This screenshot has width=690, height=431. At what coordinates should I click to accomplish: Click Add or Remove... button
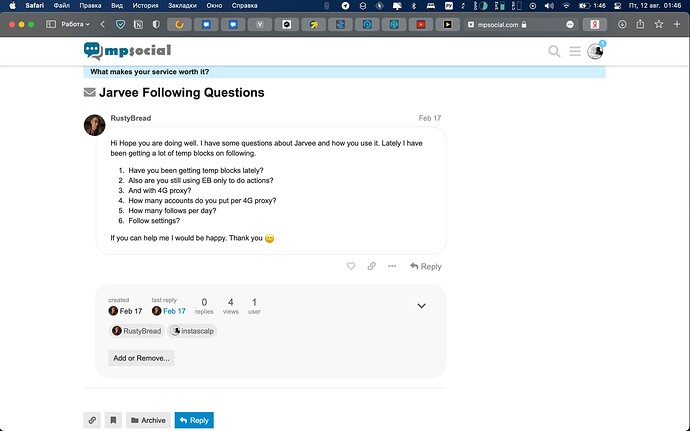[141, 358]
